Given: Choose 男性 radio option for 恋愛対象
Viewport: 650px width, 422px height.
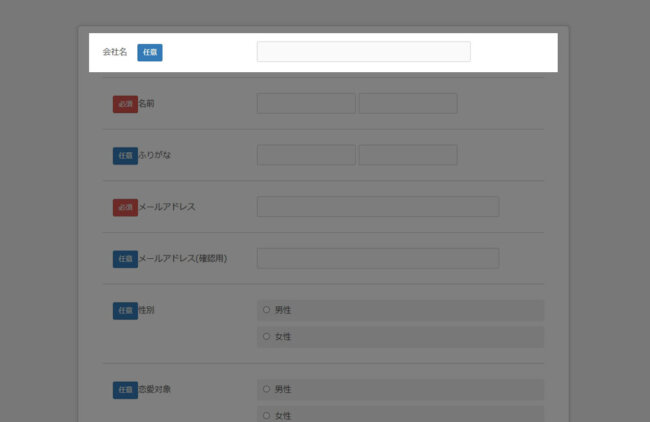Looking at the screenshot, I should (x=267, y=388).
